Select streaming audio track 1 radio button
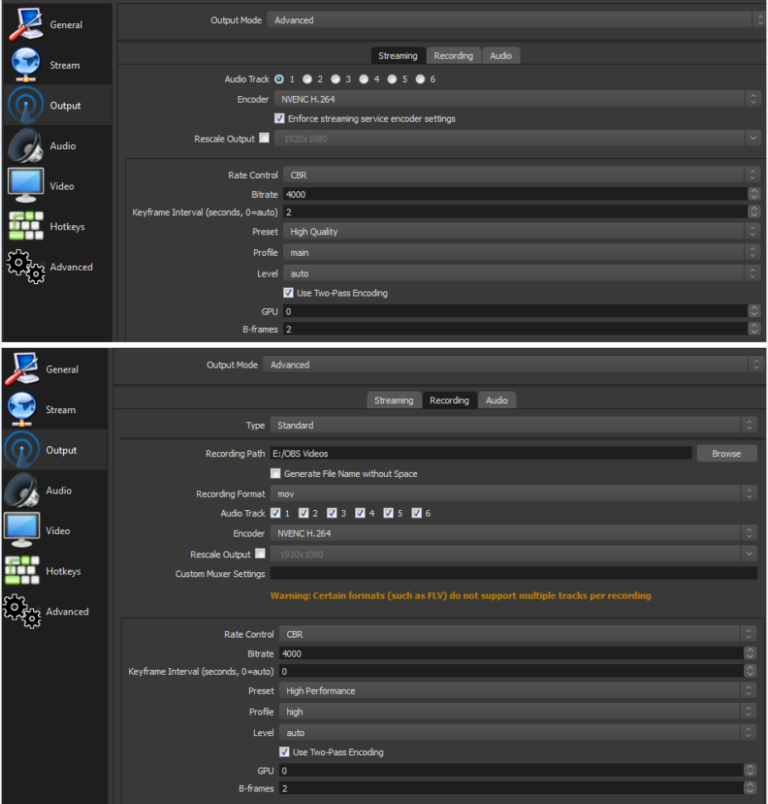 tap(279, 79)
